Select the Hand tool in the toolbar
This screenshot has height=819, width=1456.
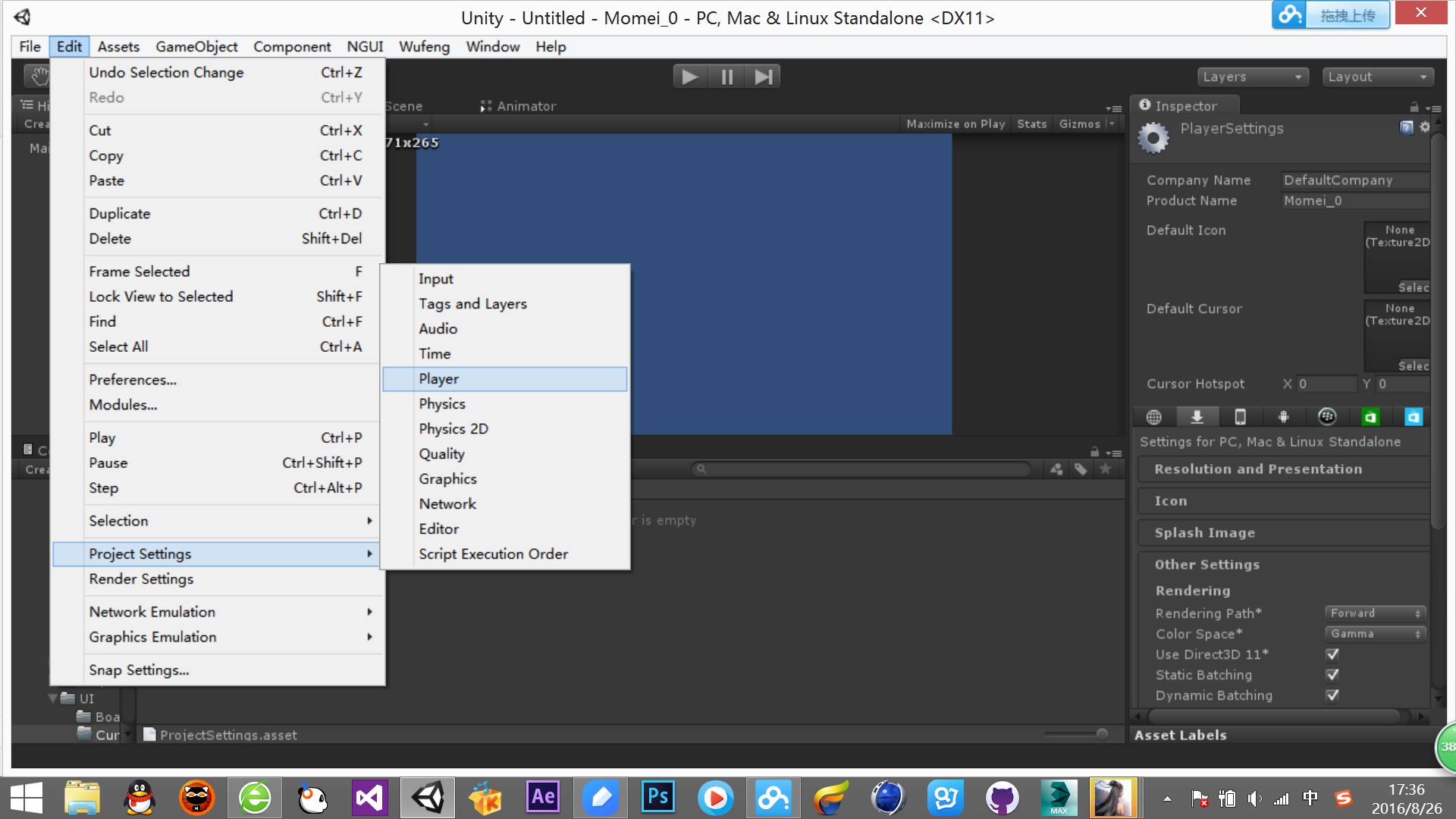[x=38, y=76]
